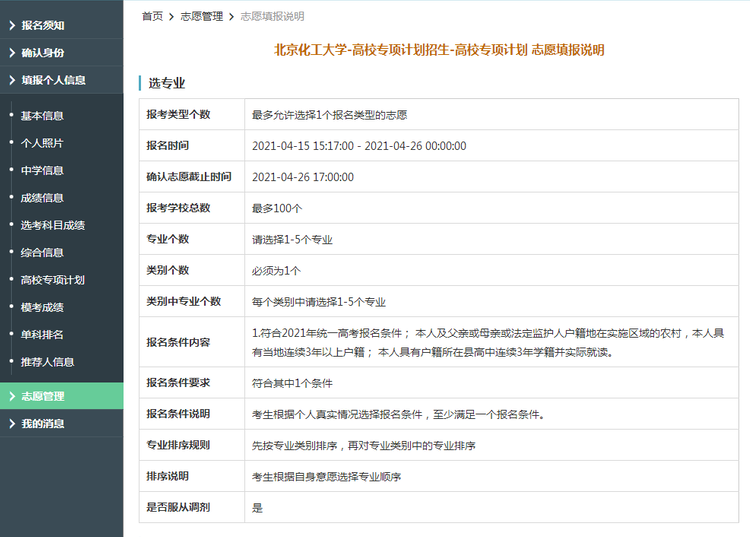The height and width of the screenshot is (537, 750).
Task: Click the value 每个类别中请选择1-5个专业
Action: coord(319,302)
